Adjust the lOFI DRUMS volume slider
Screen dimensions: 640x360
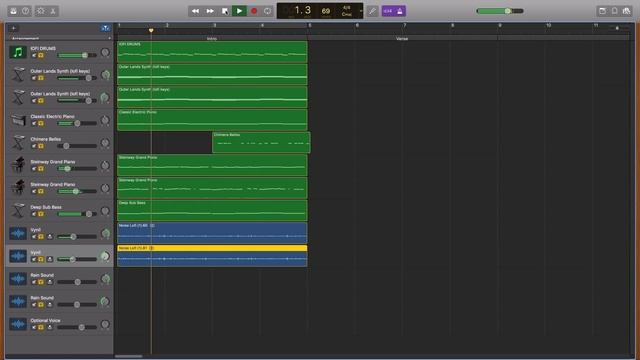click(x=77, y=55)
